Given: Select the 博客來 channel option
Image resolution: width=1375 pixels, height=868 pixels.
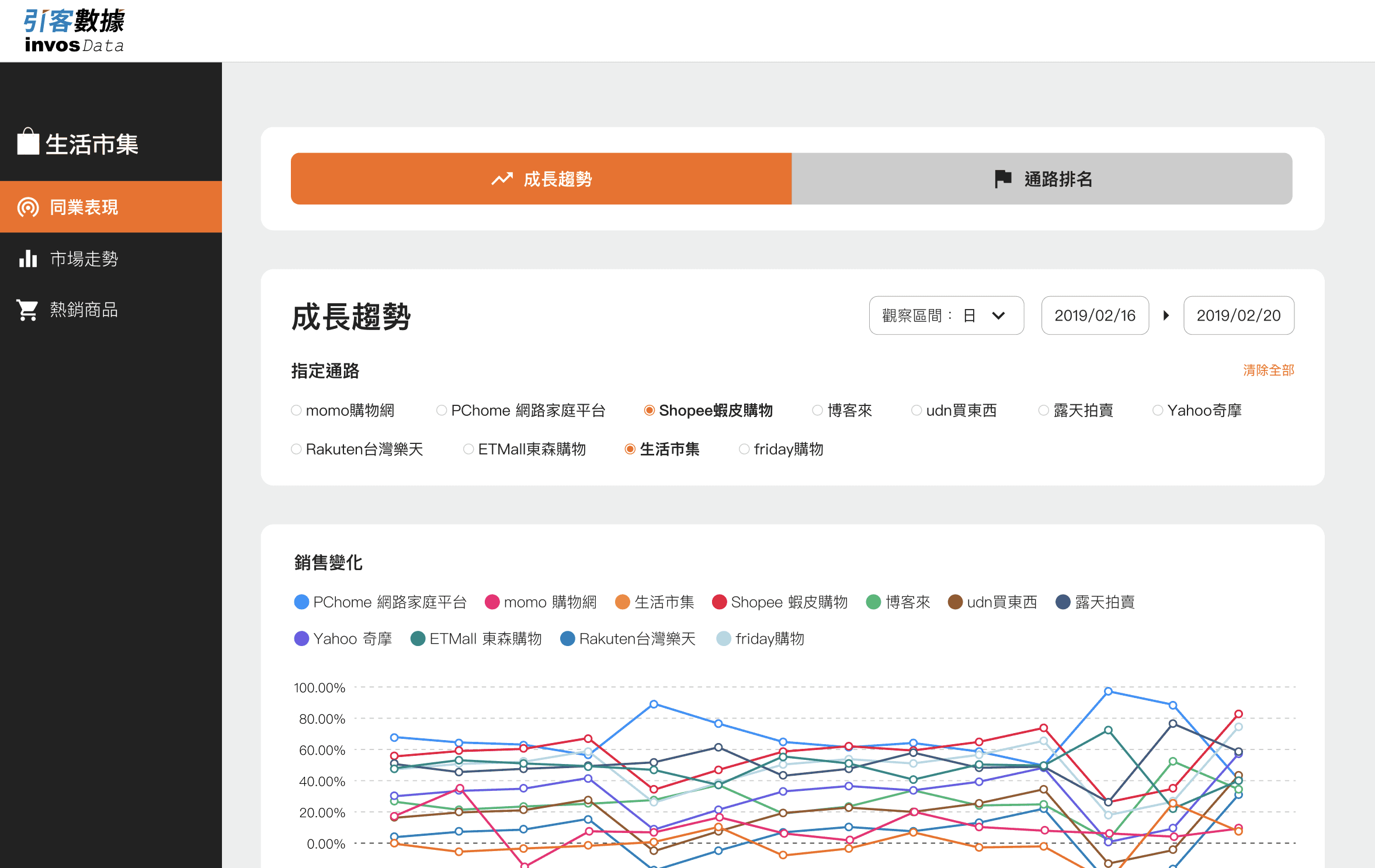Looking at the screenshot, I should (x=818, y=411).
